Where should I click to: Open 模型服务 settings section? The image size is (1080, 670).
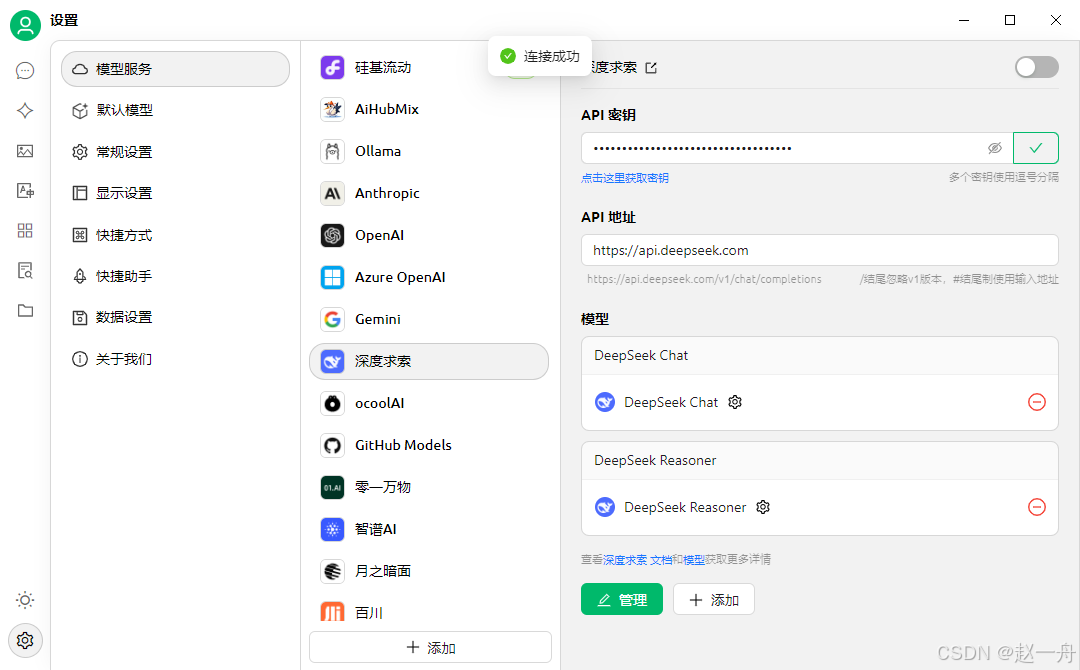176,69
